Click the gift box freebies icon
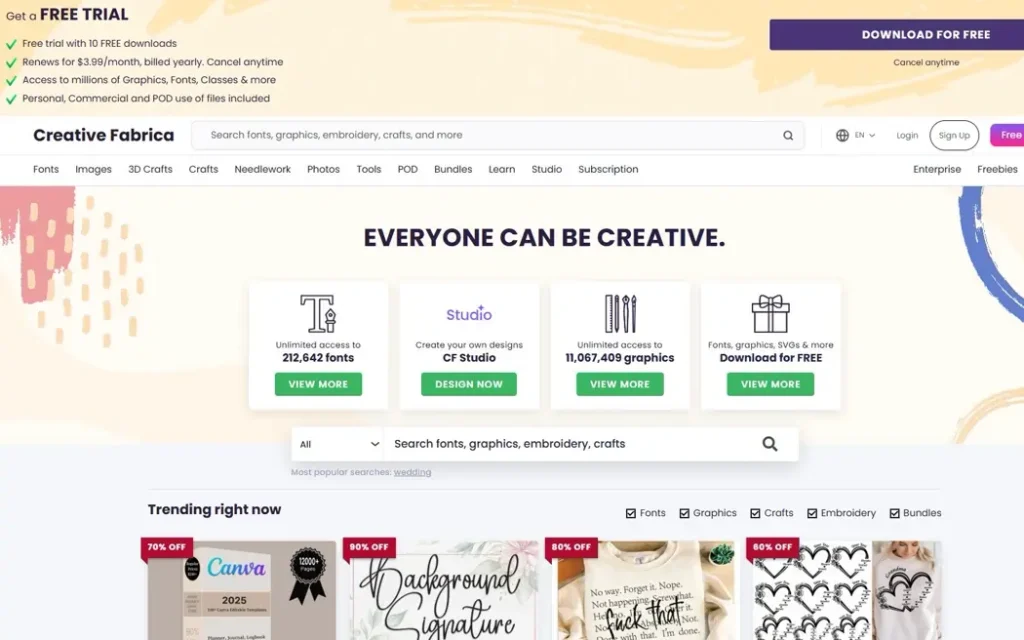Viewport: 1024px width, 640px height. (771, 313)
